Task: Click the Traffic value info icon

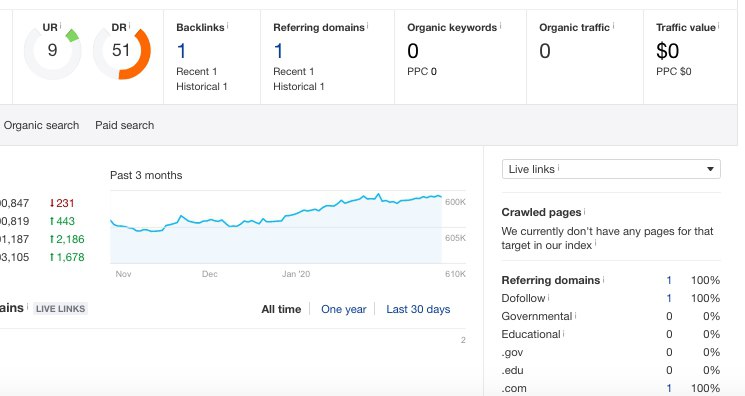Action: pyautogui.click(x=718, y=25)
